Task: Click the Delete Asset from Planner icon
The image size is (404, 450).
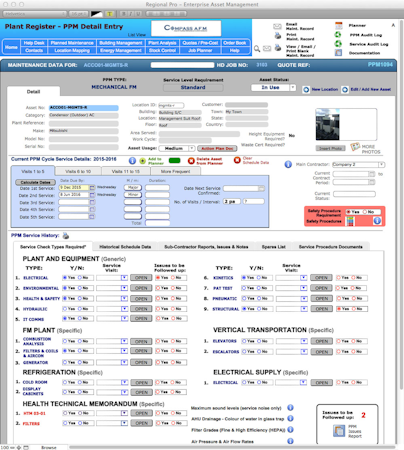Action: (x=191, y=161)
